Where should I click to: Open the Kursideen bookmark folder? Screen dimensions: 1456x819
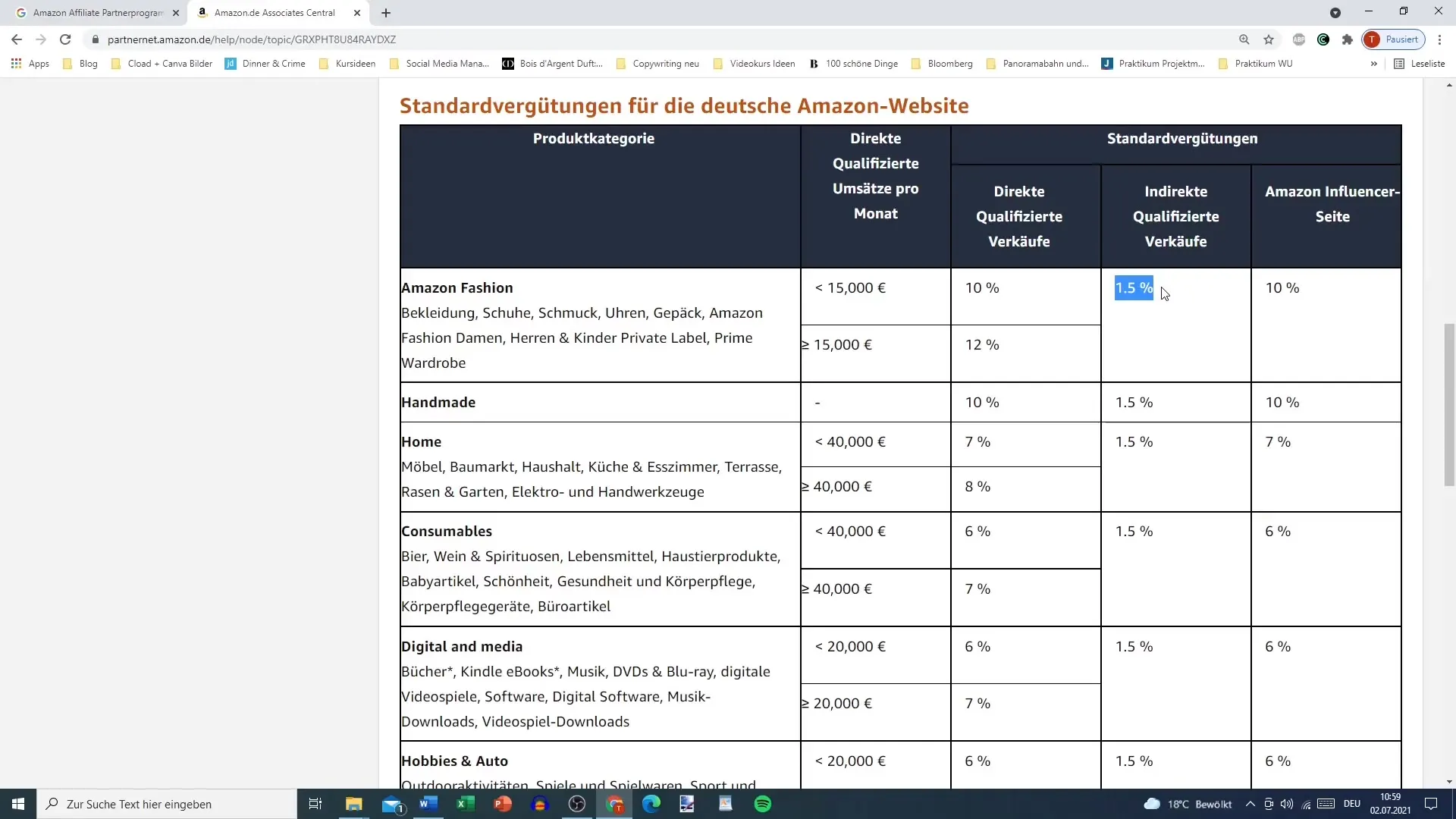[347, 64]
